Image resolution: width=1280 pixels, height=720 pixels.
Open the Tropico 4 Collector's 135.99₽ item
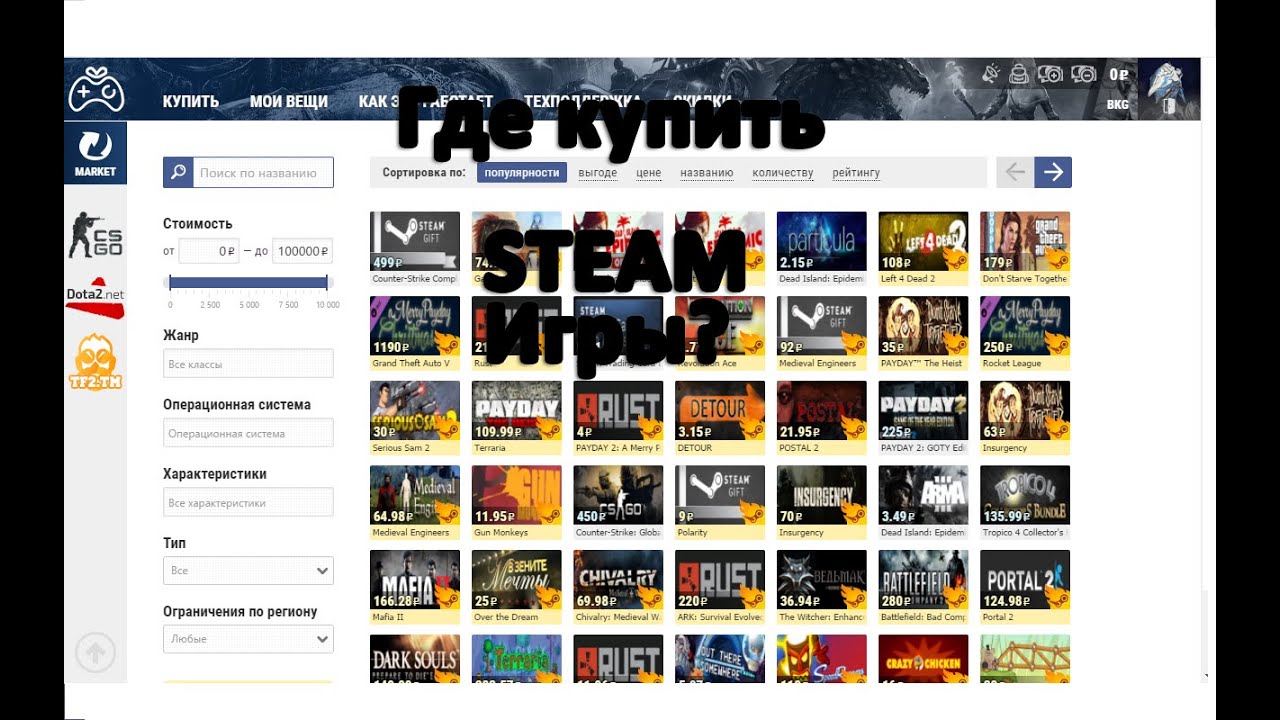pos(1025,503)
